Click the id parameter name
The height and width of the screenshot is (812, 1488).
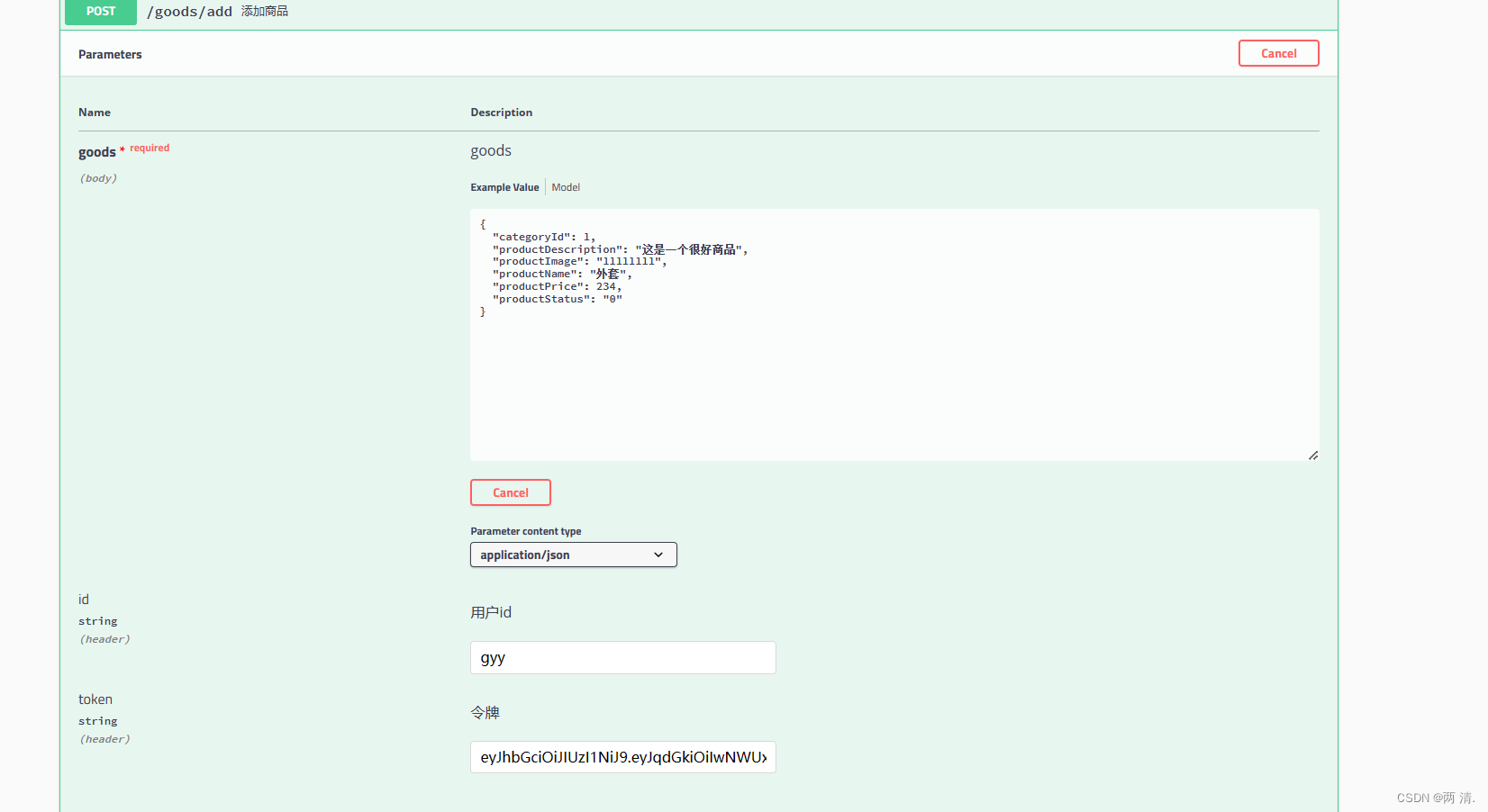click(x=84, y=600)
